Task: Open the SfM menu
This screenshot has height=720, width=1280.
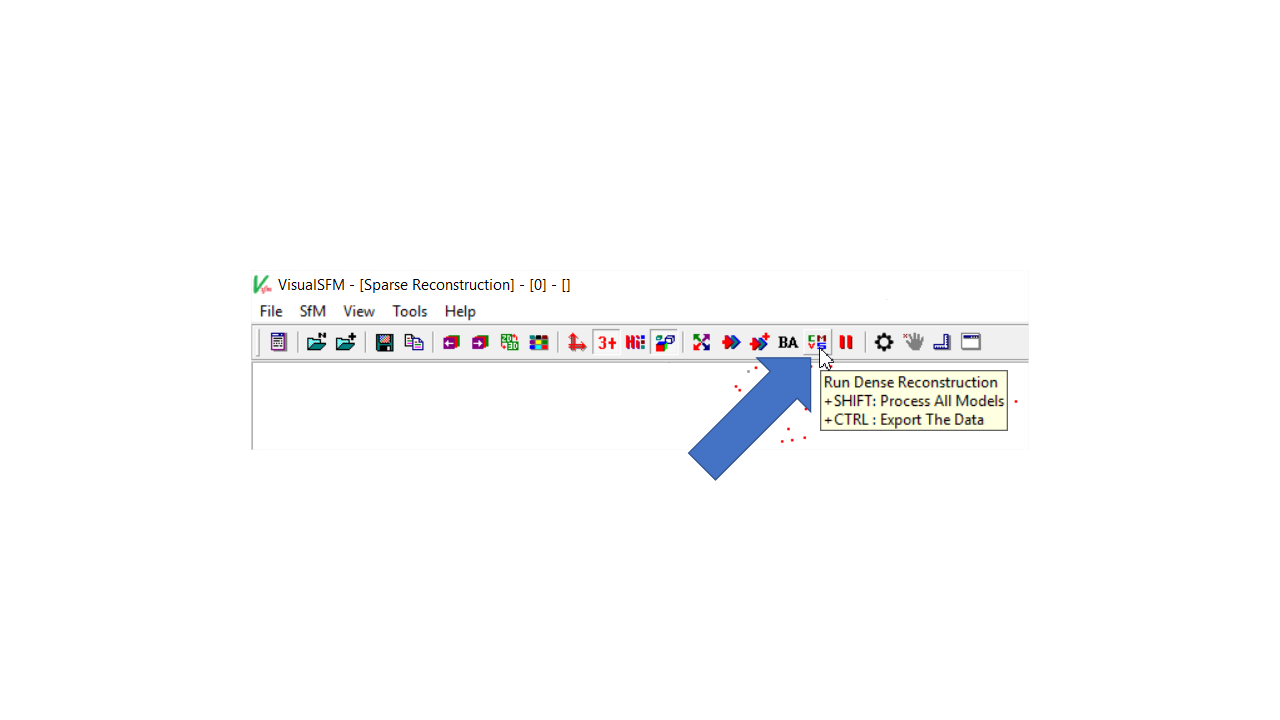Action: coord(313,311)
